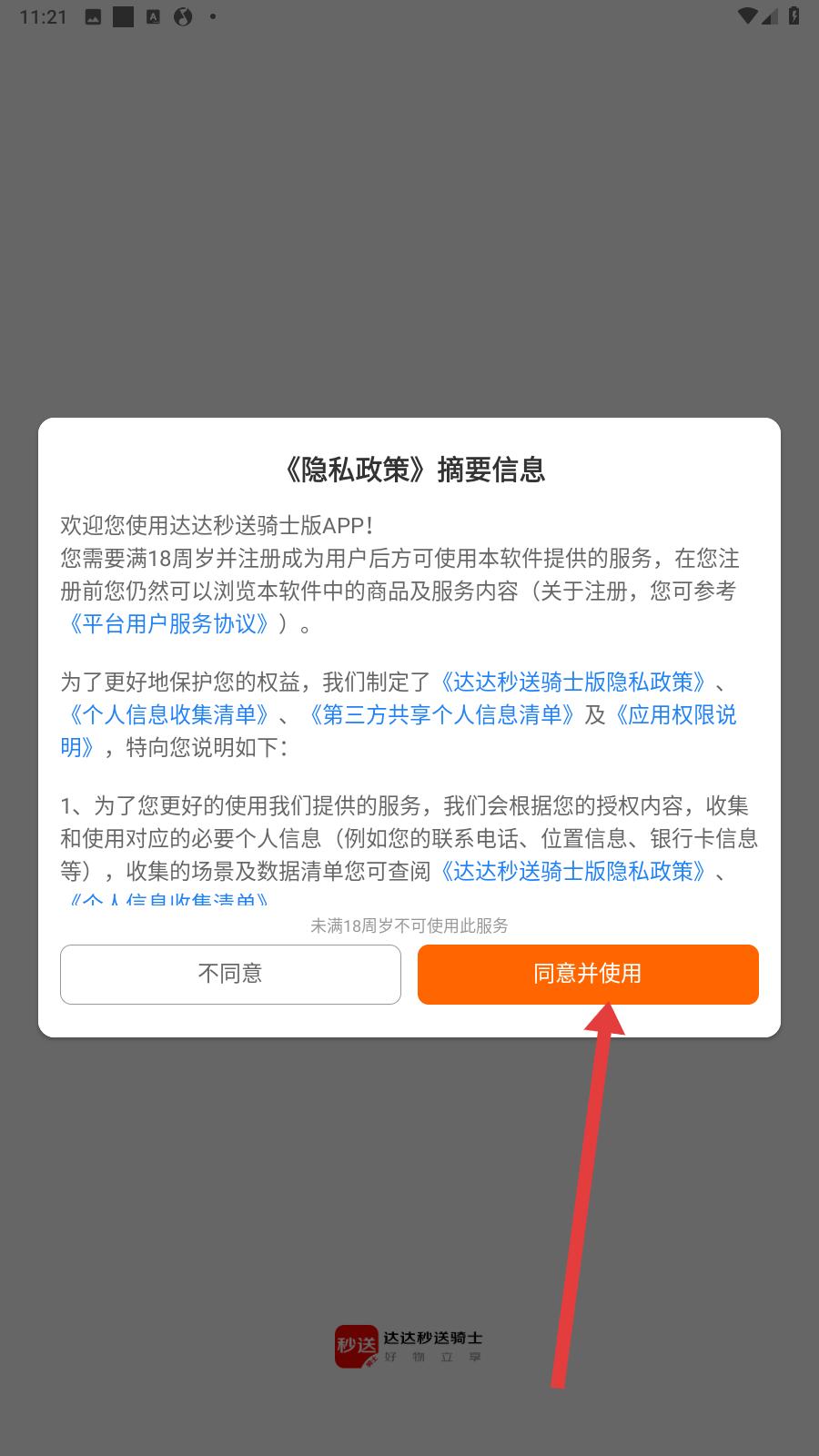Open the 《应用权限说明》 link

(399, 731)
